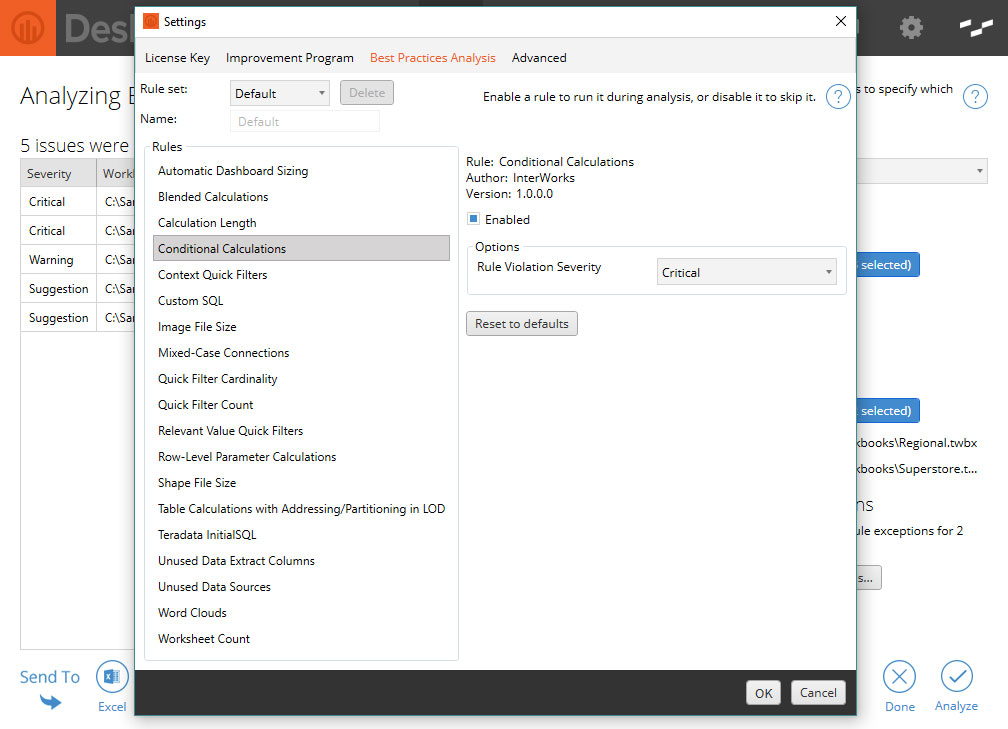Viewport: 1008px width, 729px height.
Task: Select the Word Clouds rule
Action: pyautogui.click(x=192, y=613)
